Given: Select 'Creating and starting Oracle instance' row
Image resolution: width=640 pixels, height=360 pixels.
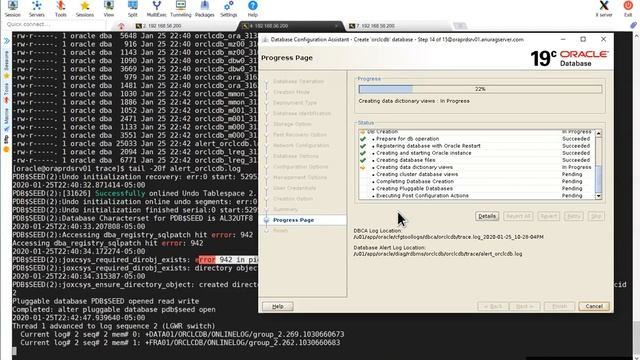Looking at the screenshot, I should pyautogui.click(x=476, y=153).
